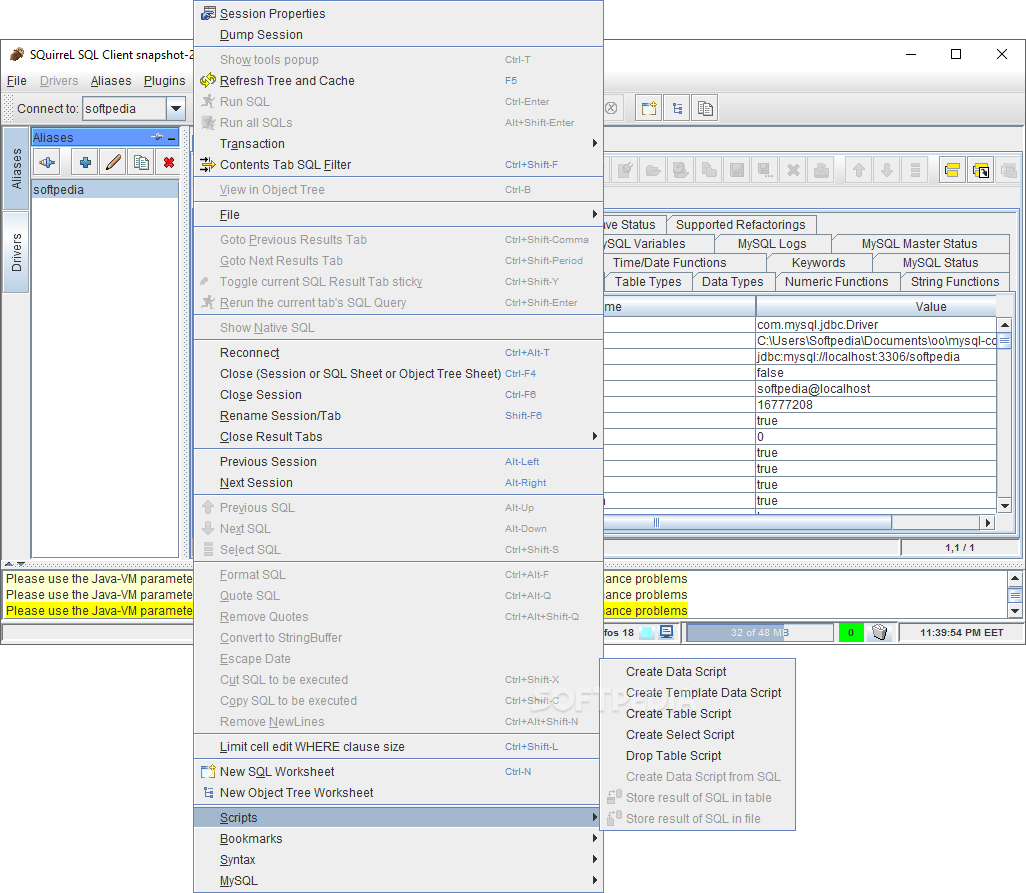Click the copy-pages toolbar icon beside object tree
Image resolution: width=1026 pixels, height=893 pixels.
[x=705, y=109]
